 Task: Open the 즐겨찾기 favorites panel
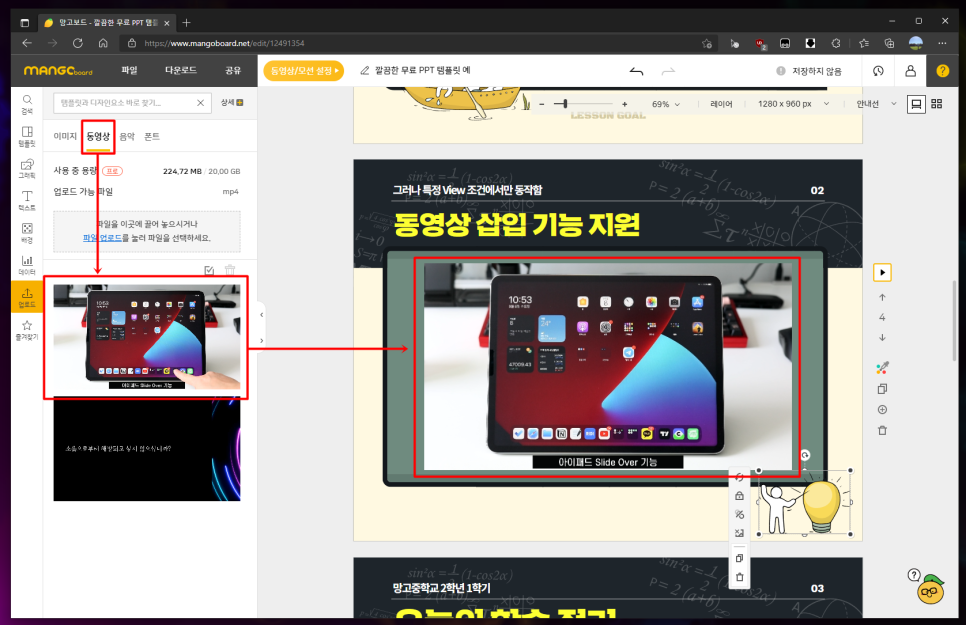coord(27,330)
